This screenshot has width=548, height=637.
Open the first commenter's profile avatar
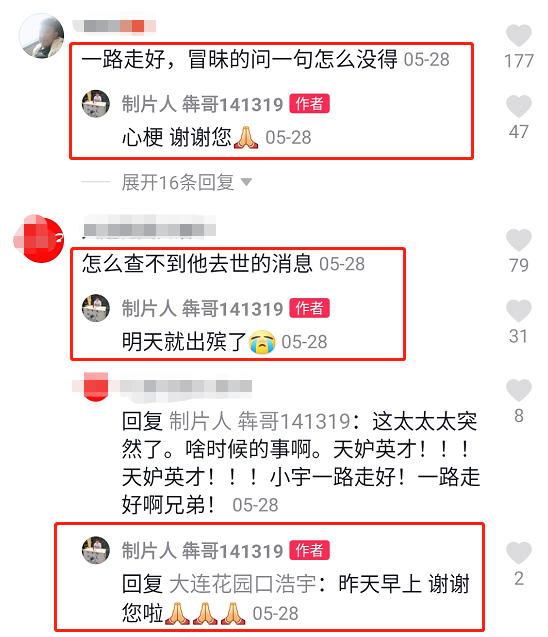41,36
